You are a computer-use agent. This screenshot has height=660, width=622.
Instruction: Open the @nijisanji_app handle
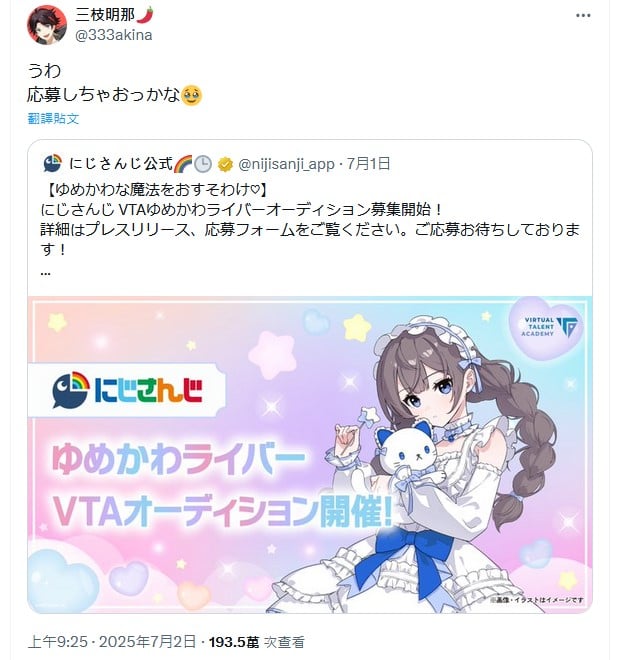(286, 164)
